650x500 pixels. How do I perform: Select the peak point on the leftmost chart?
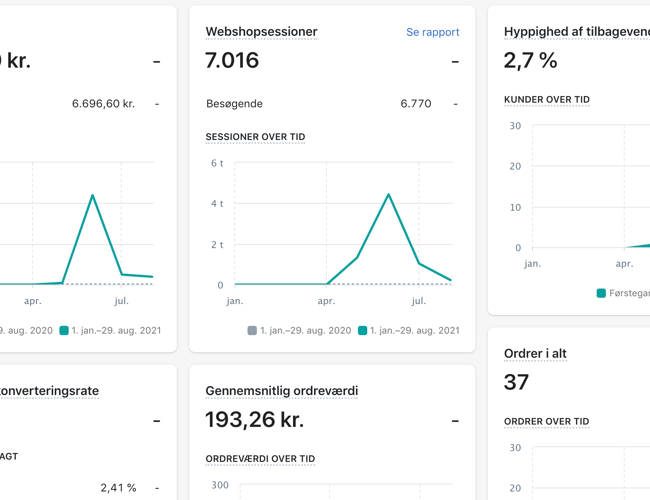pyautogui.click(x=93, y=195)
